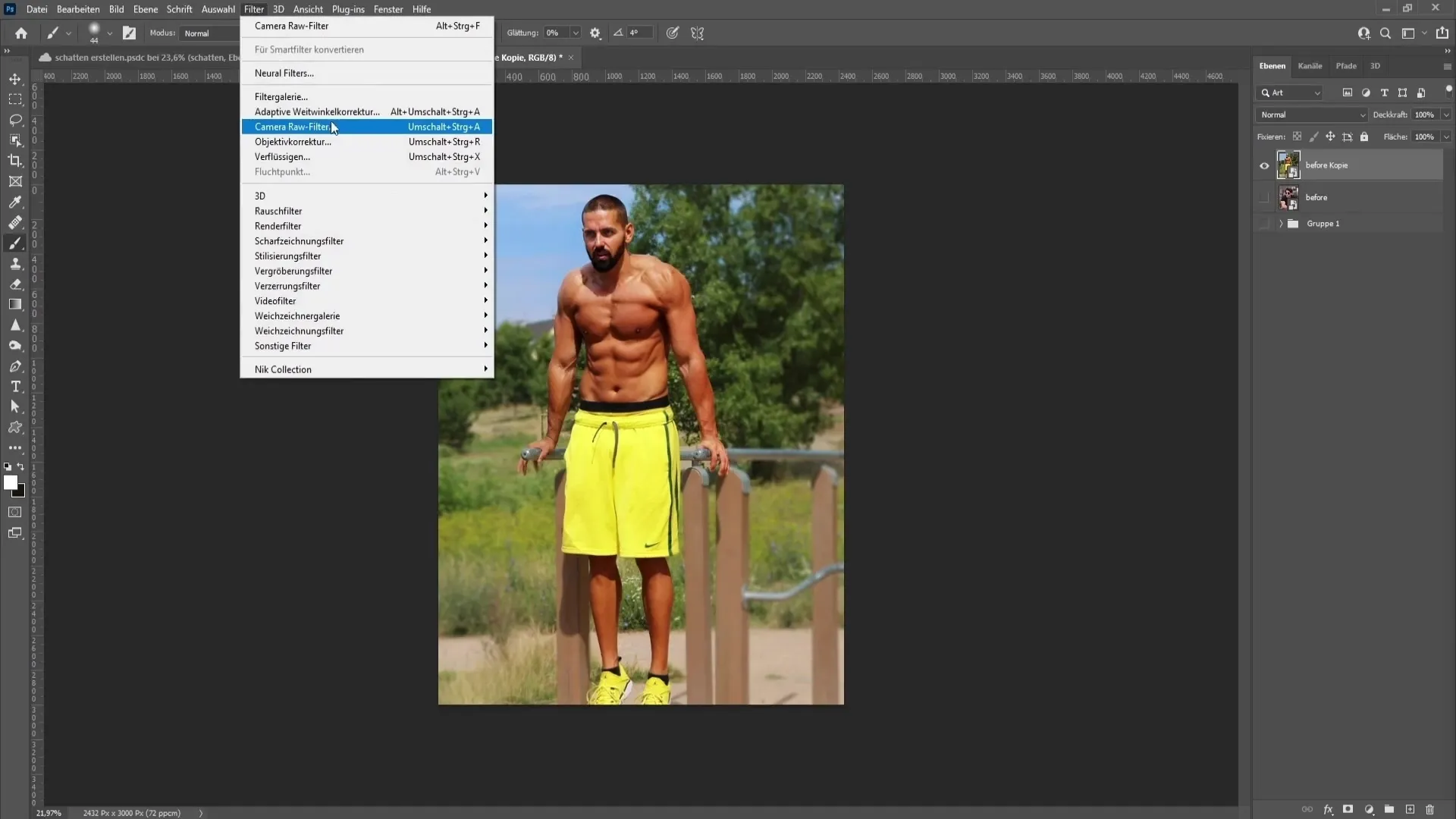
Task: Select the Path Selection tool
Action: [15, 406]
